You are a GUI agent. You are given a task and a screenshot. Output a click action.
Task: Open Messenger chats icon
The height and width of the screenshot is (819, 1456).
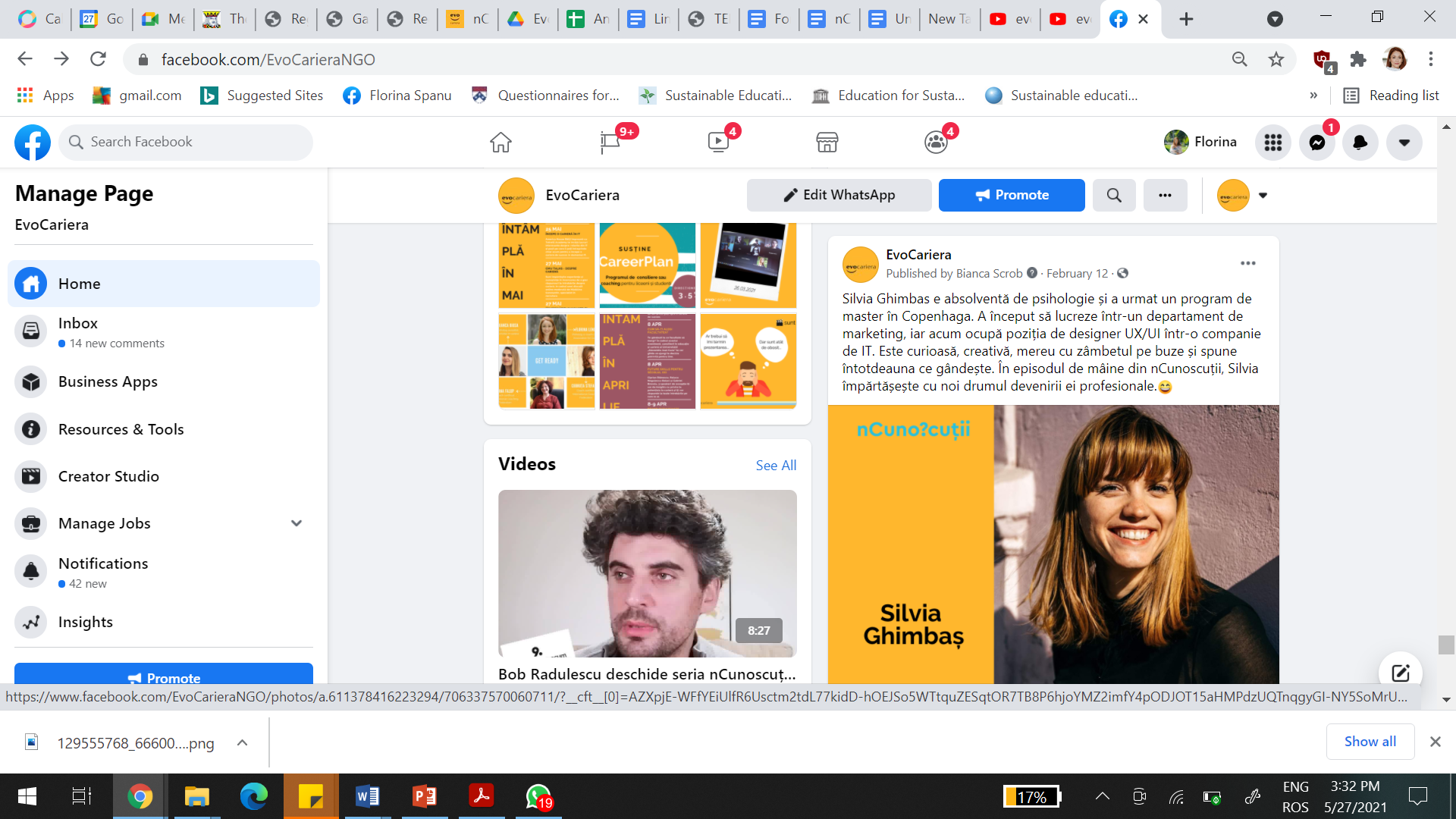coord(1317,142)
